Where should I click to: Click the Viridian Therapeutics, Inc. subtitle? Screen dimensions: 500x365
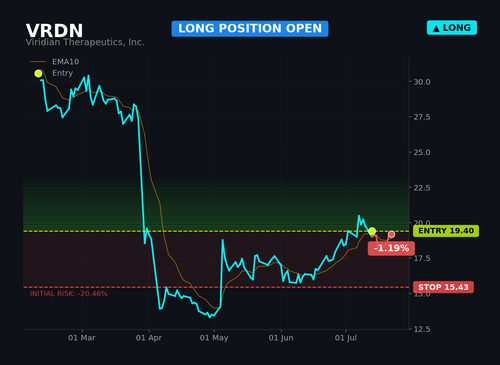[85, 42]
